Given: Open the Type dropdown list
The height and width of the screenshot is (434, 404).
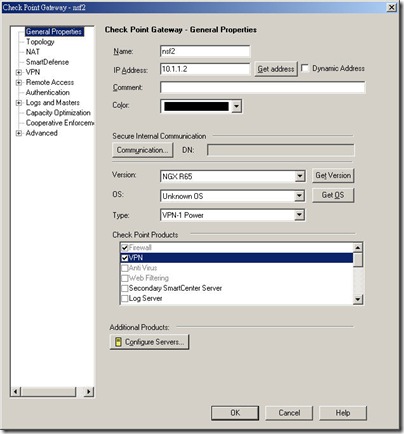Looking at the screenshot, I should point(300,215).
